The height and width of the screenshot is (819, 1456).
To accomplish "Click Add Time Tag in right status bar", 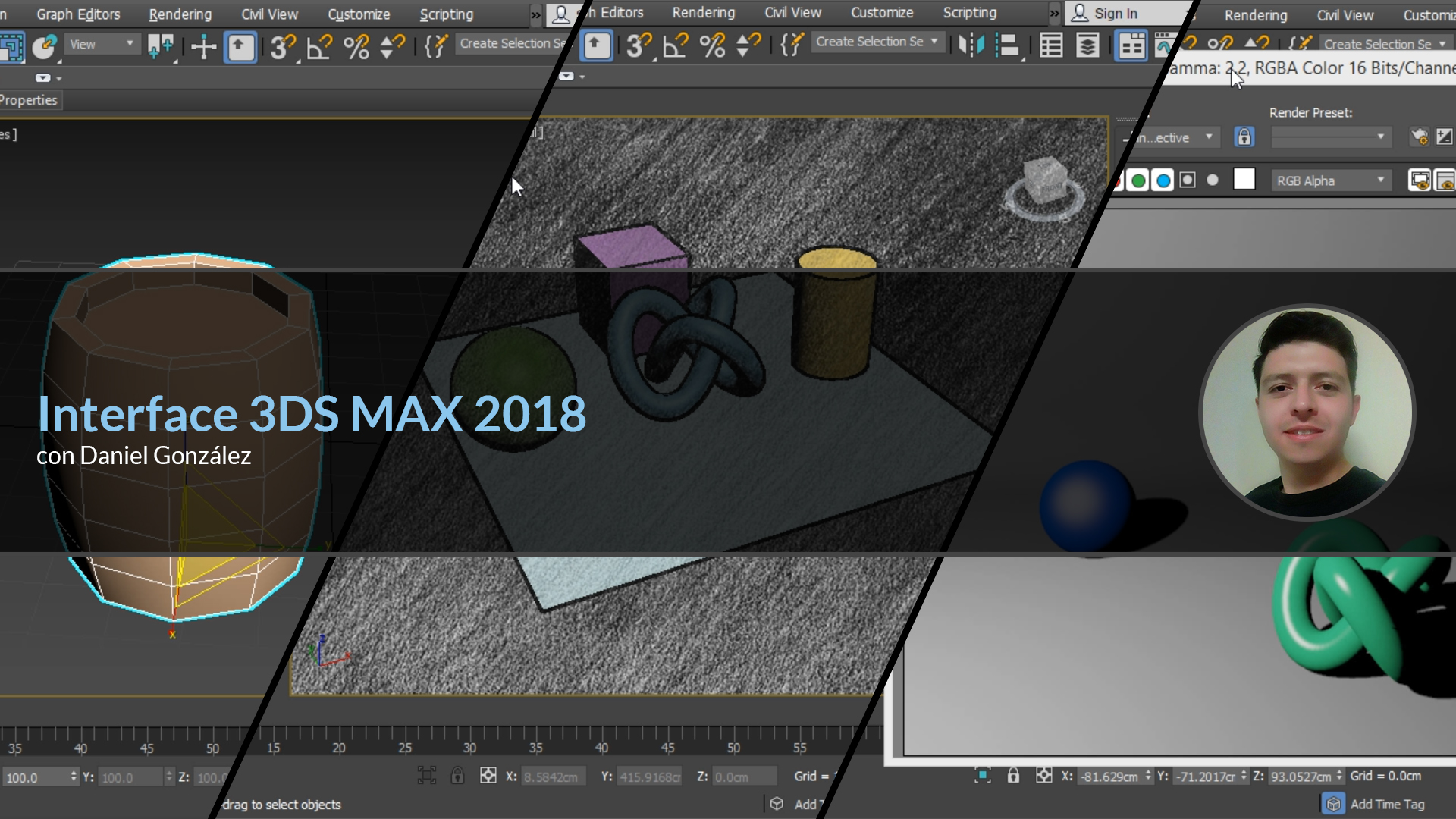I will point(1387,804).
